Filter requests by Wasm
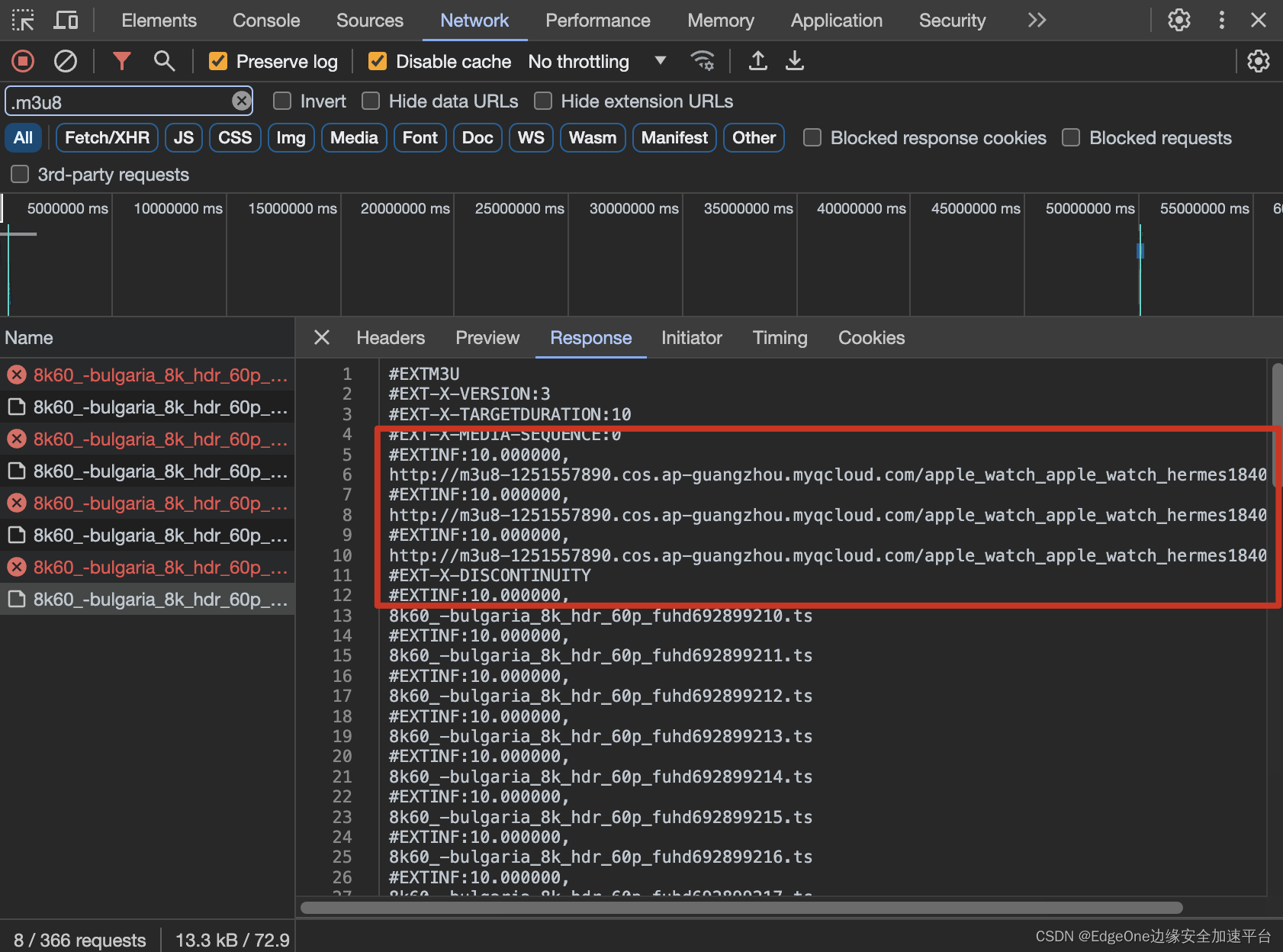 (593, 137)
